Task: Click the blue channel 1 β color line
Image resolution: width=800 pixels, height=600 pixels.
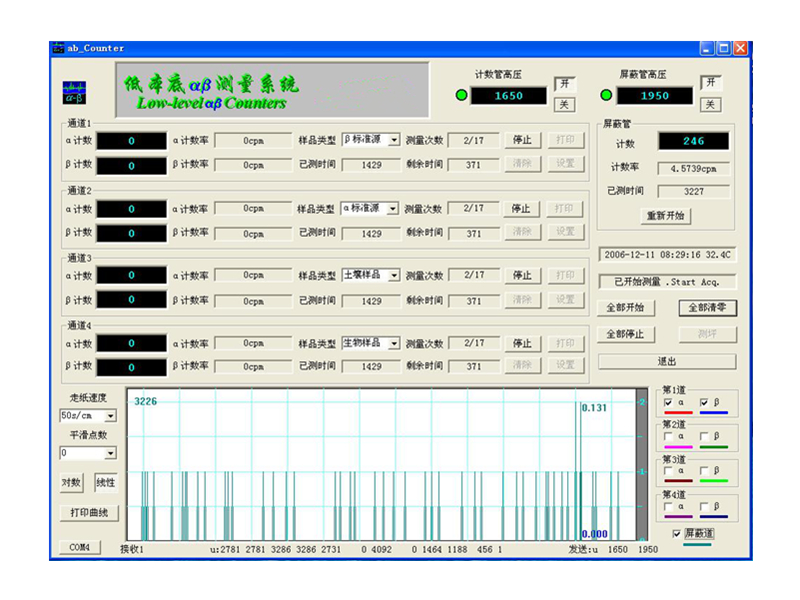Action: tap(714, 413)
